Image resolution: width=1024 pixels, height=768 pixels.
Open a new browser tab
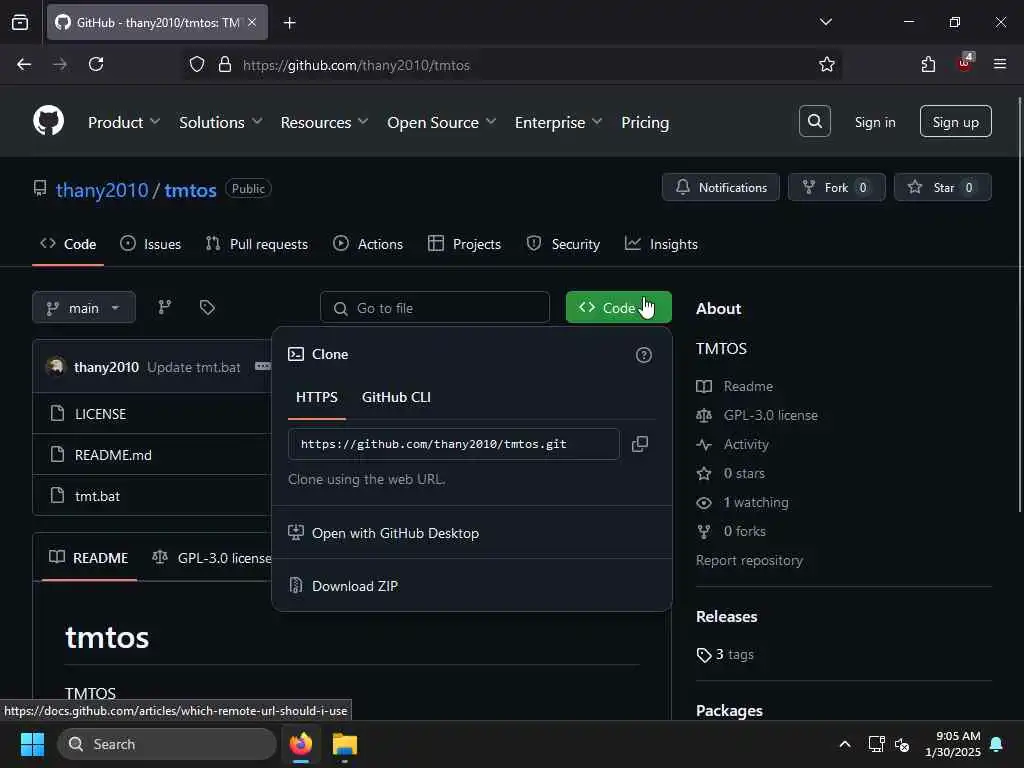[x=289, y=23]
